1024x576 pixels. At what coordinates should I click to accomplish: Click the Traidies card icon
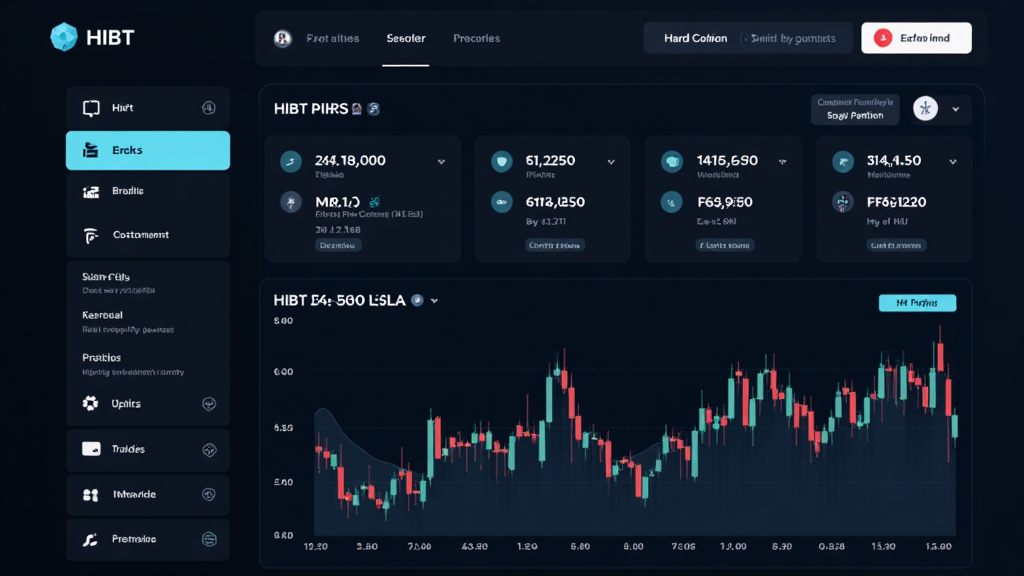point(91,449)
